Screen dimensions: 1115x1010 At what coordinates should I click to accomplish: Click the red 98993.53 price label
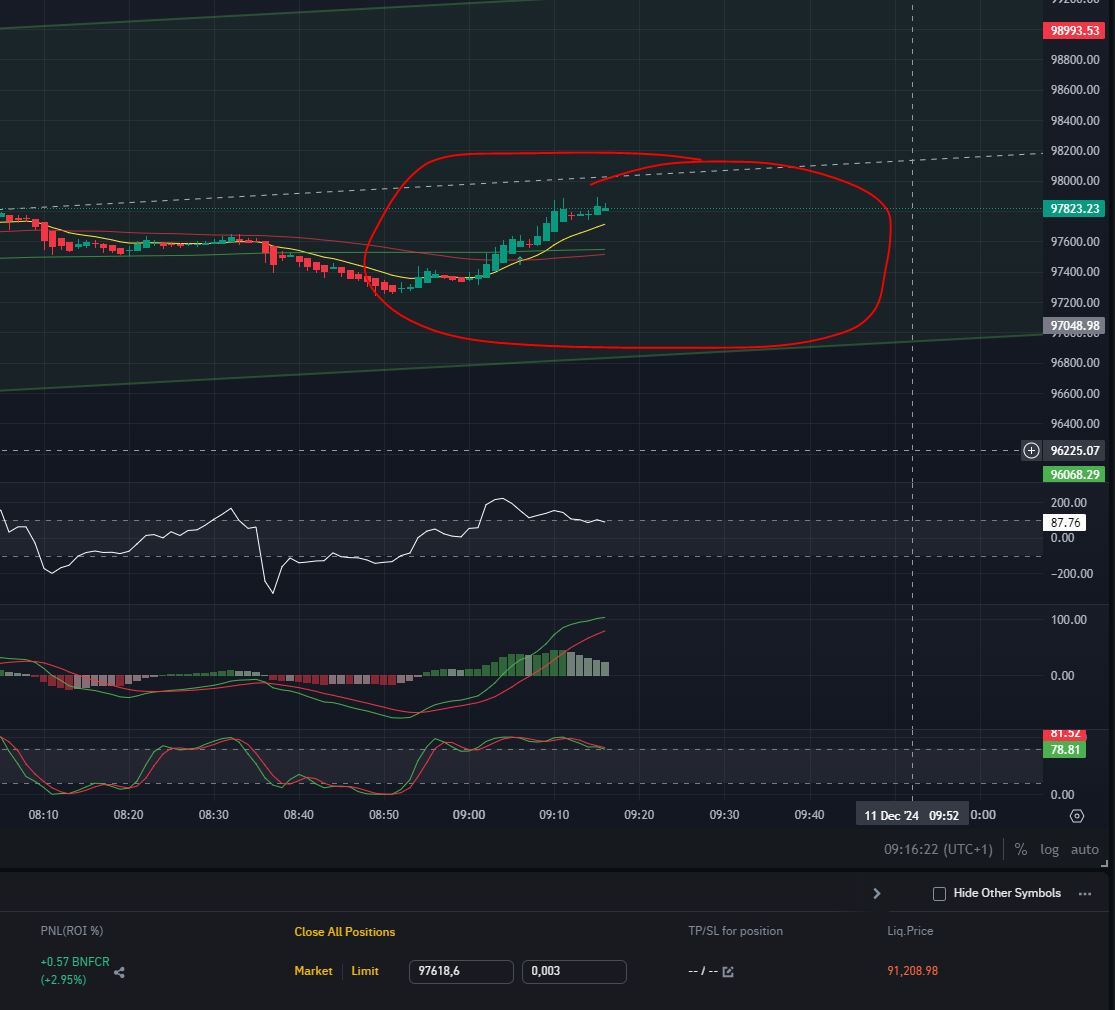(x=1075, y=31)
